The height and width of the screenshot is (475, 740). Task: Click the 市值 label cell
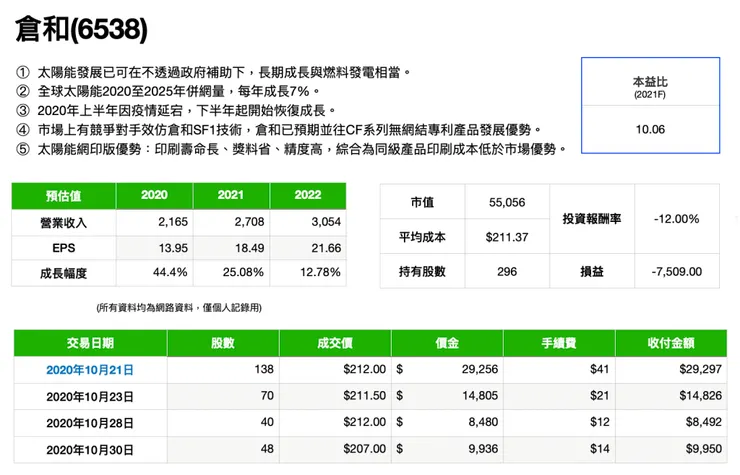tap(422, 202)
